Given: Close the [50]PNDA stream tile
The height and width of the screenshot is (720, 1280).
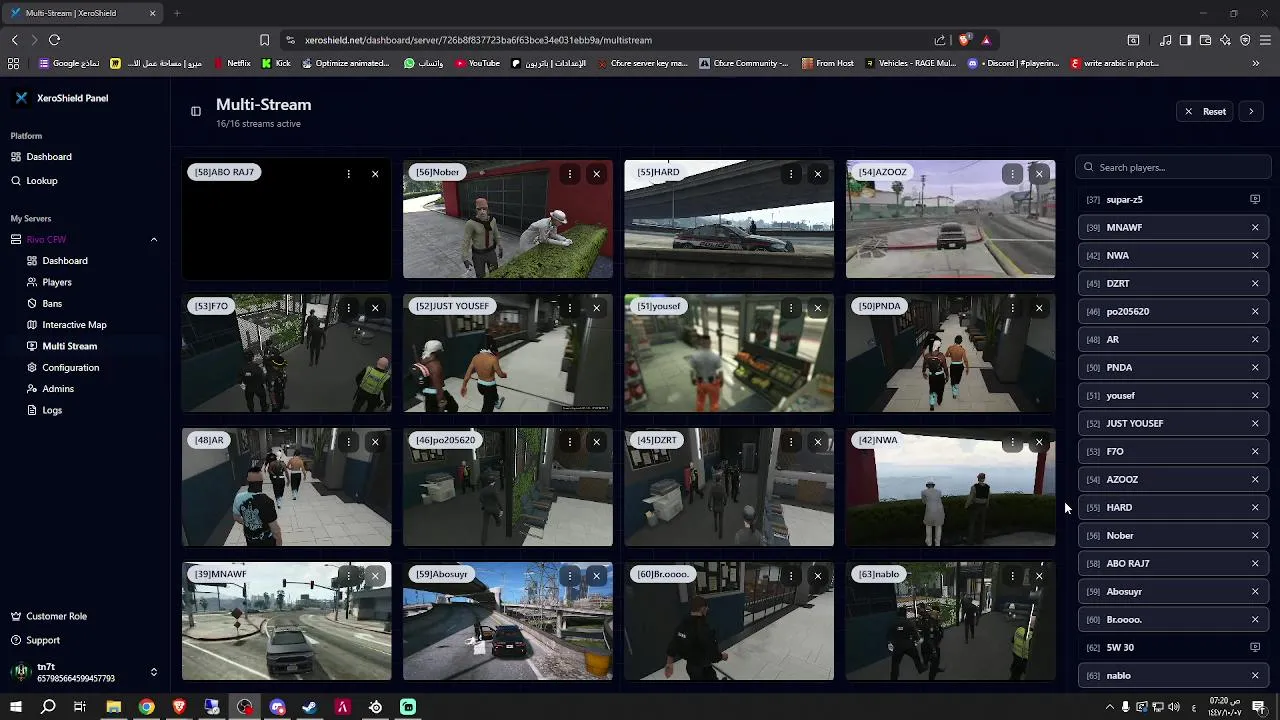Looking at the screenshot, I should click(x=1039, y=308).
